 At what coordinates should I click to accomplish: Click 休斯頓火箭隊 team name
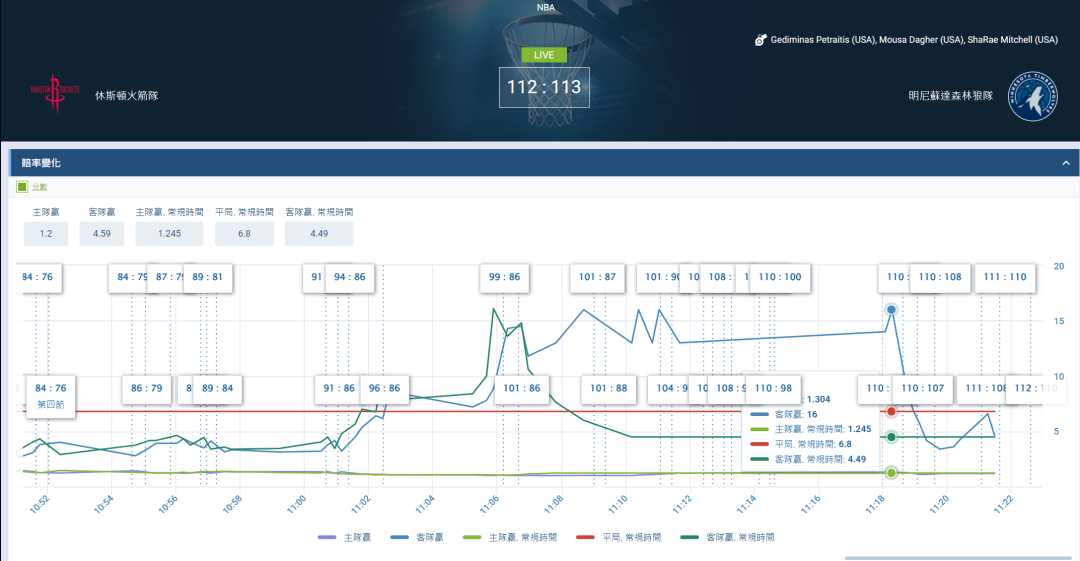pyautogui.click(x=127, y=96)
